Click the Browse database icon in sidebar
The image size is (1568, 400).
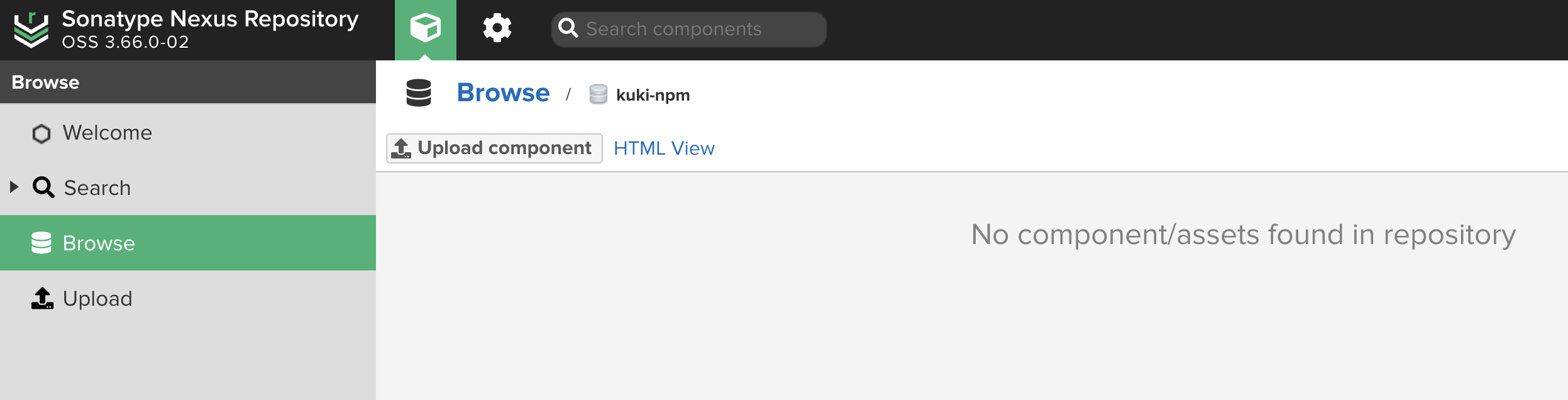(41, 243)
